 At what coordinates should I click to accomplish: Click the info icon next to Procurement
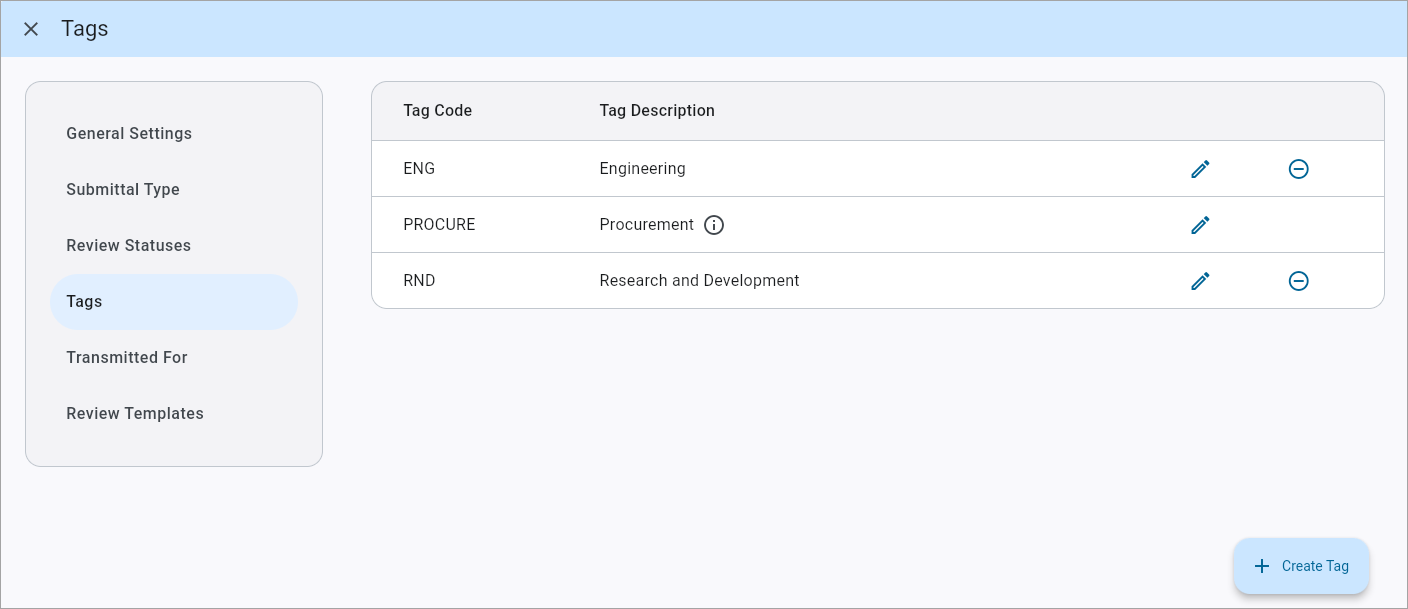713,224
